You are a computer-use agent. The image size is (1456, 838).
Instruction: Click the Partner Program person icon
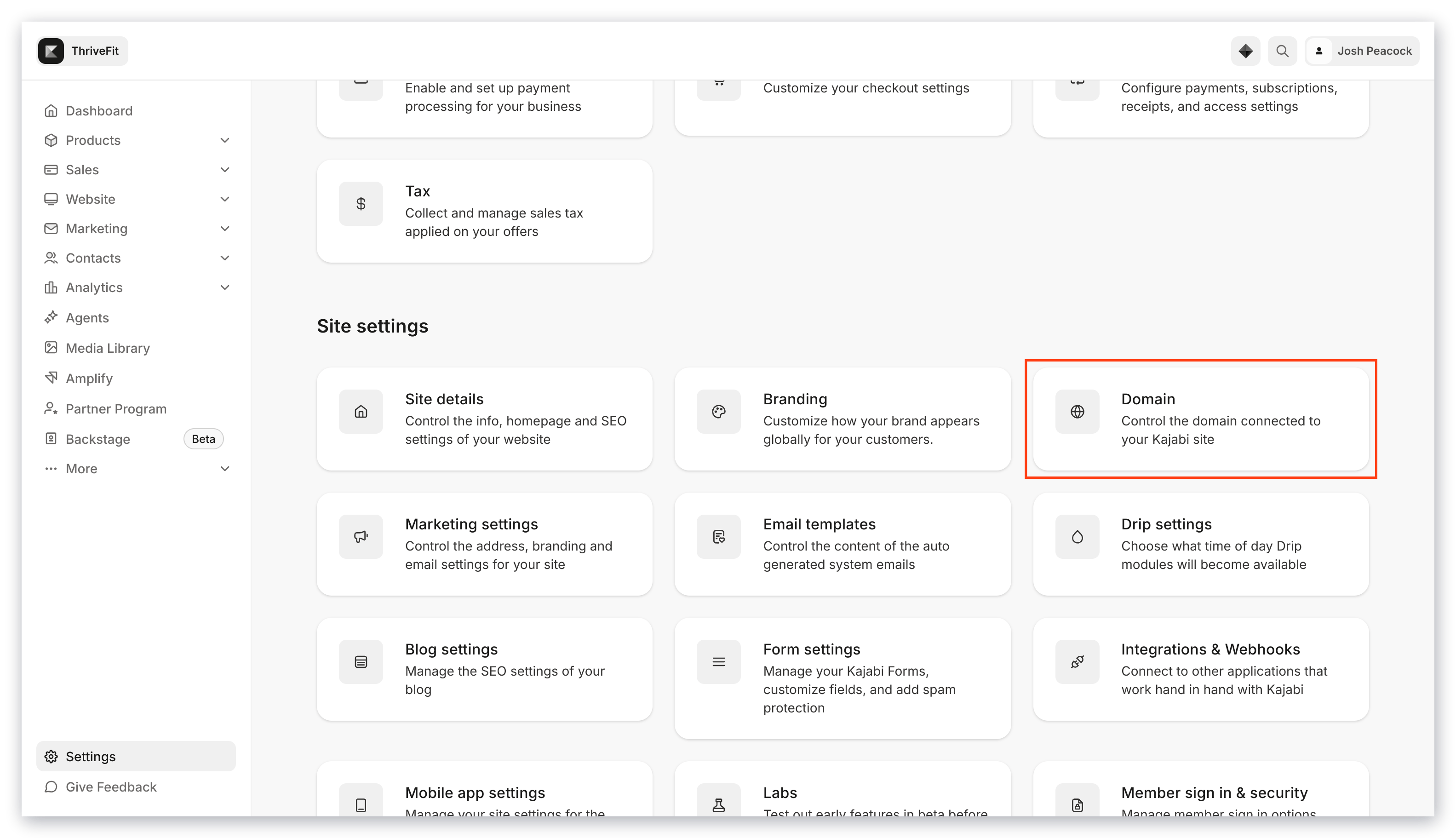[x=51, y=408]
